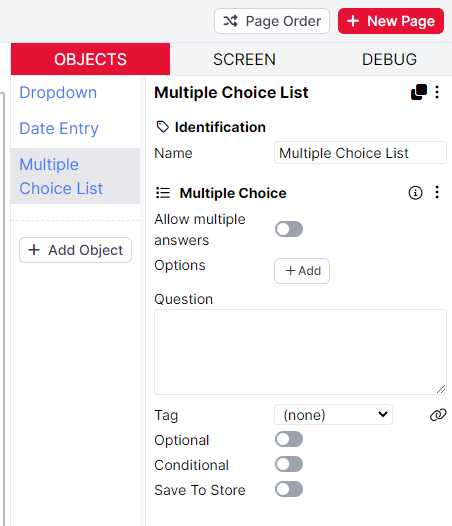This screenshot has width=452, height=526.
Task: Open the Multiple Choice section kebab menu
Action: click(437, 193)
